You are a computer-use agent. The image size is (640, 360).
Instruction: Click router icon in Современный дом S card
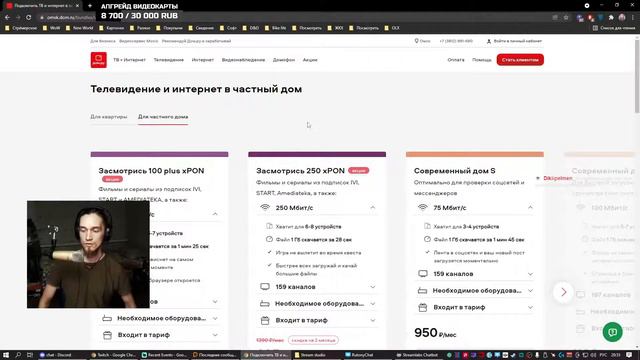(x=422, y=290)
